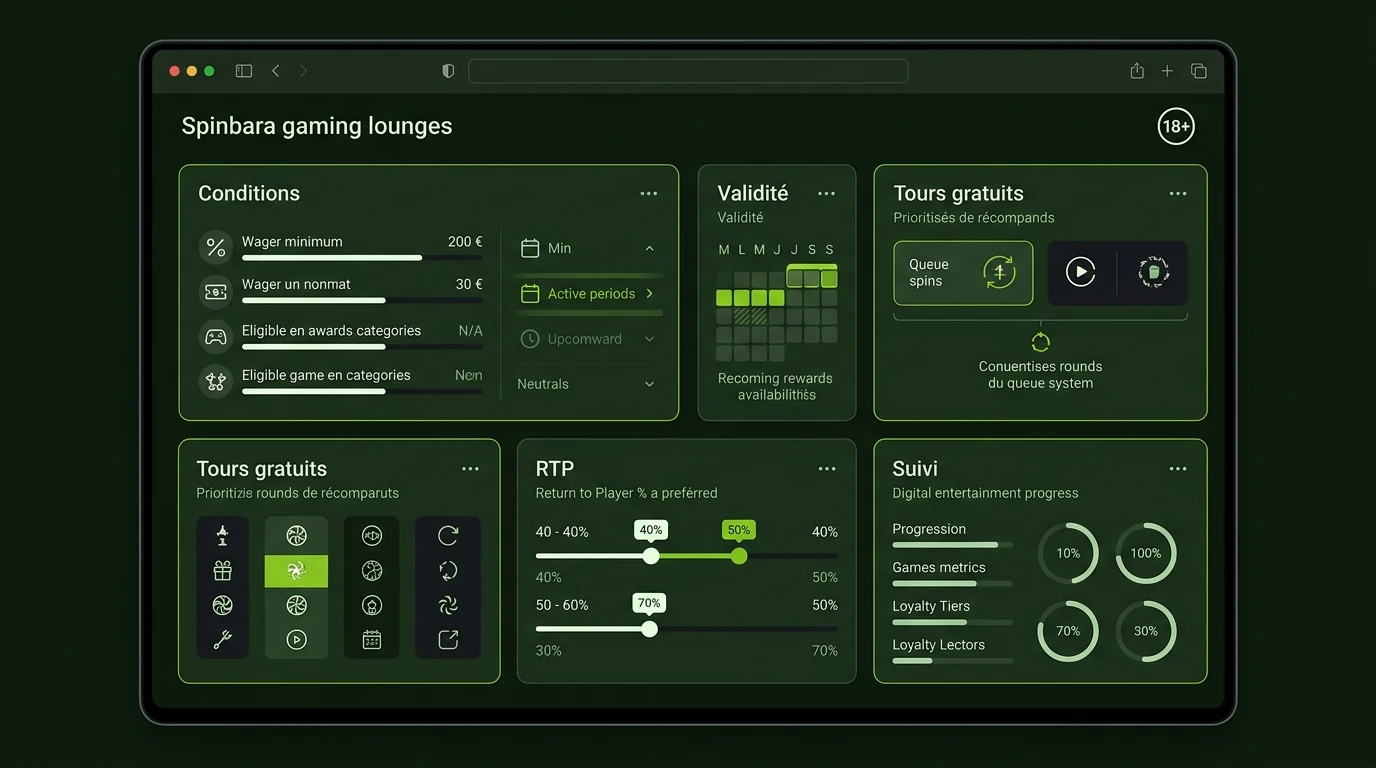The width and height of the screenshot is (1376, 768).
Task: Open the RTP panel three-dot menu
Action: tap(827, 469)
